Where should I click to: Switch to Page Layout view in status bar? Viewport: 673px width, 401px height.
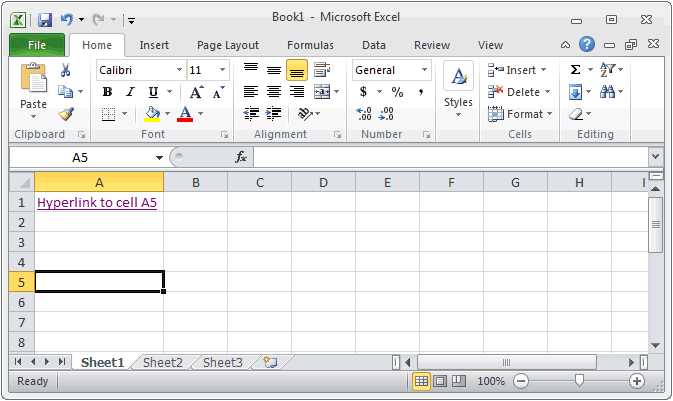[440, 381]
